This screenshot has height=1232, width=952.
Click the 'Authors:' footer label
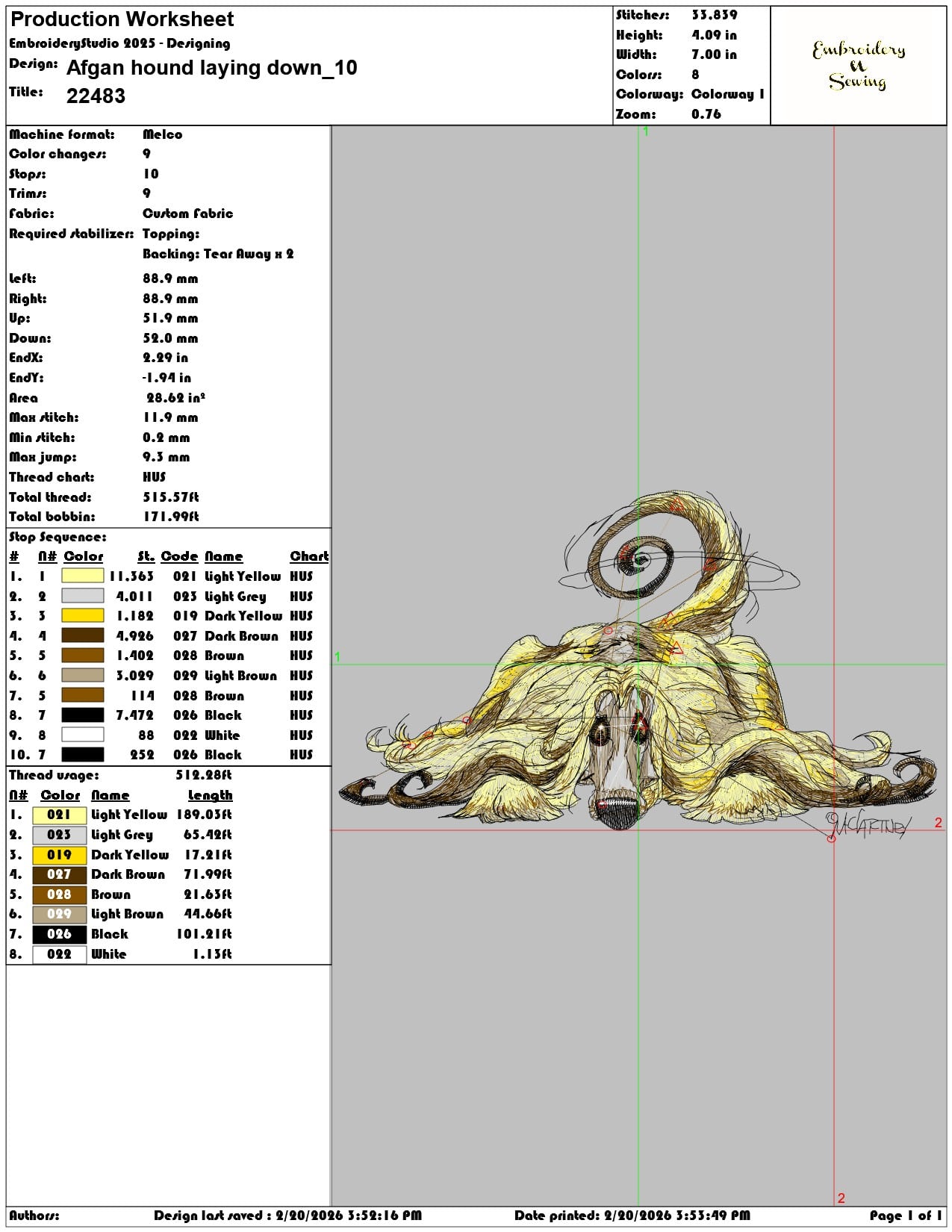coord(34,1216)
